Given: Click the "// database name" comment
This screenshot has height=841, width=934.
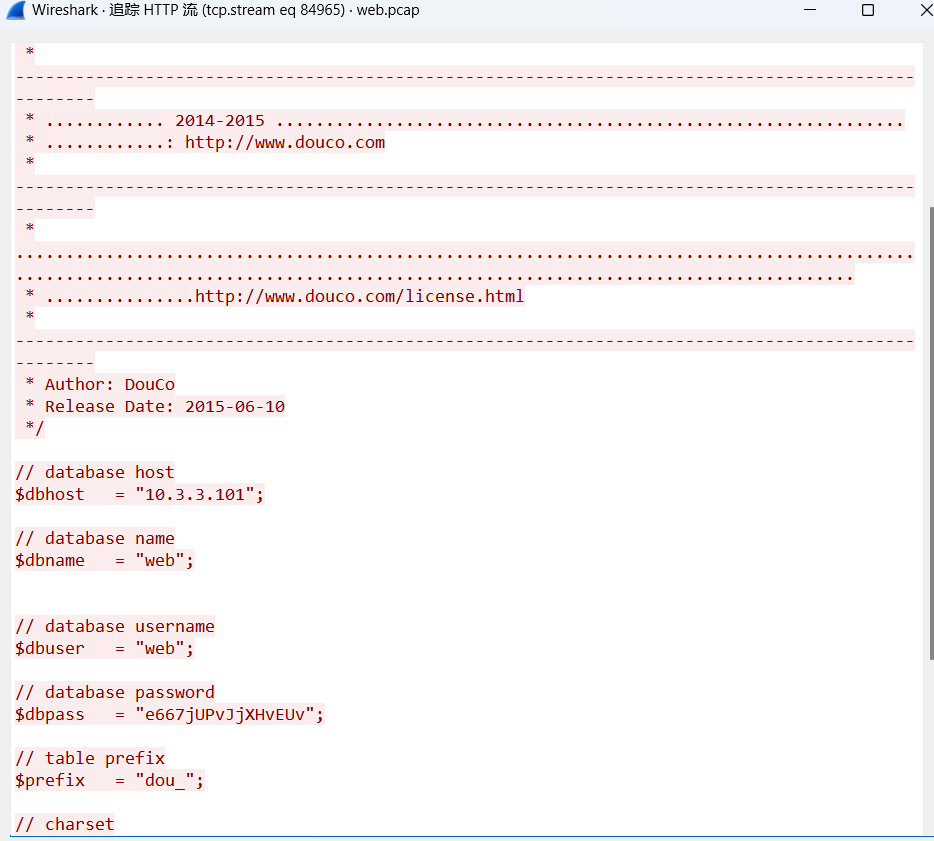Looking at the screenshot, I should pos(95,538).
